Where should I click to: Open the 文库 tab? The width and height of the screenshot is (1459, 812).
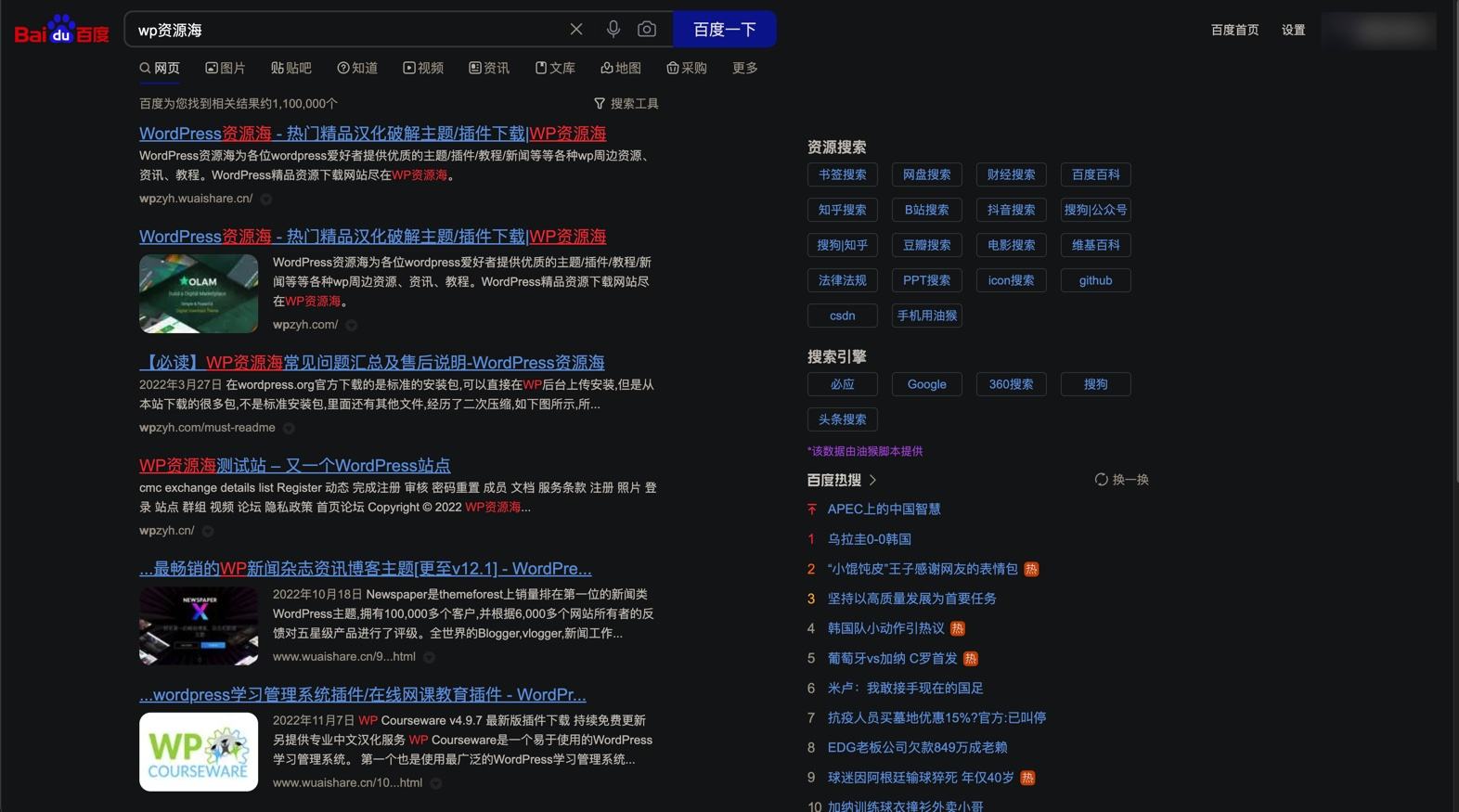pos(555,68)
